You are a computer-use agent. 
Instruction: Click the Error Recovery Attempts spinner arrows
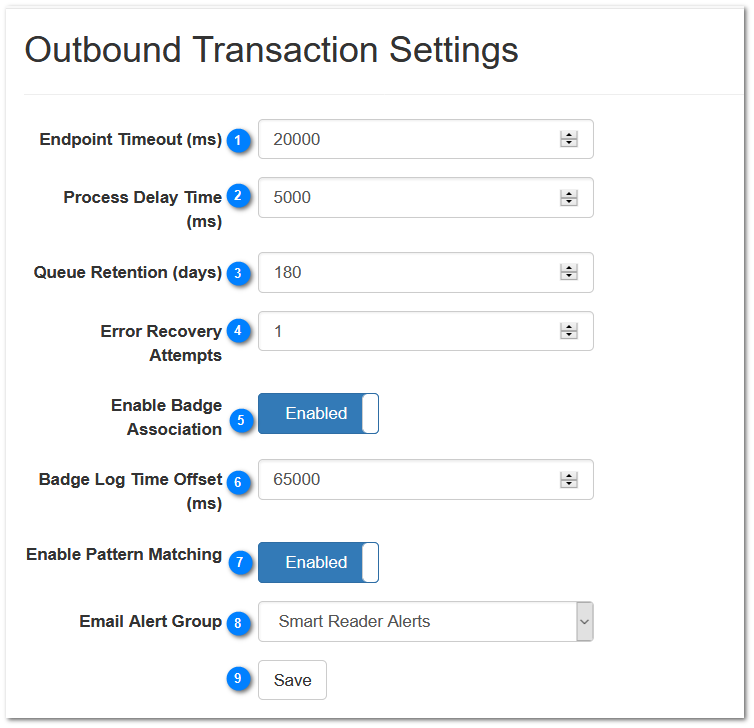pyautogui.click(x=569, y=331)
